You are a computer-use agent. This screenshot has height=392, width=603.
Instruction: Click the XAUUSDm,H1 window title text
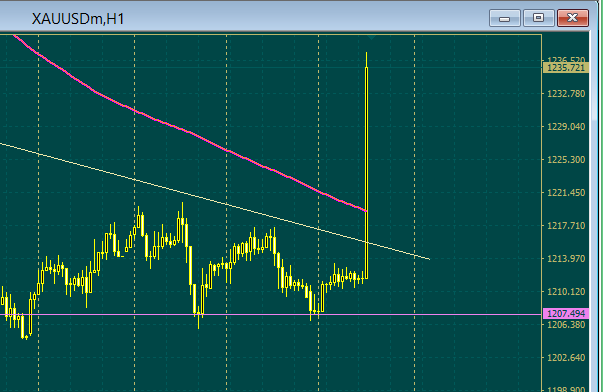point(78,19)
